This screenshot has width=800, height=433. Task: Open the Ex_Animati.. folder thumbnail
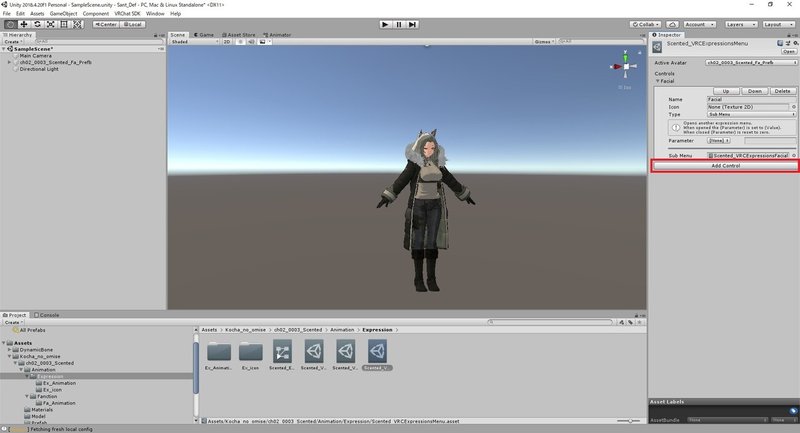(219, 352)
